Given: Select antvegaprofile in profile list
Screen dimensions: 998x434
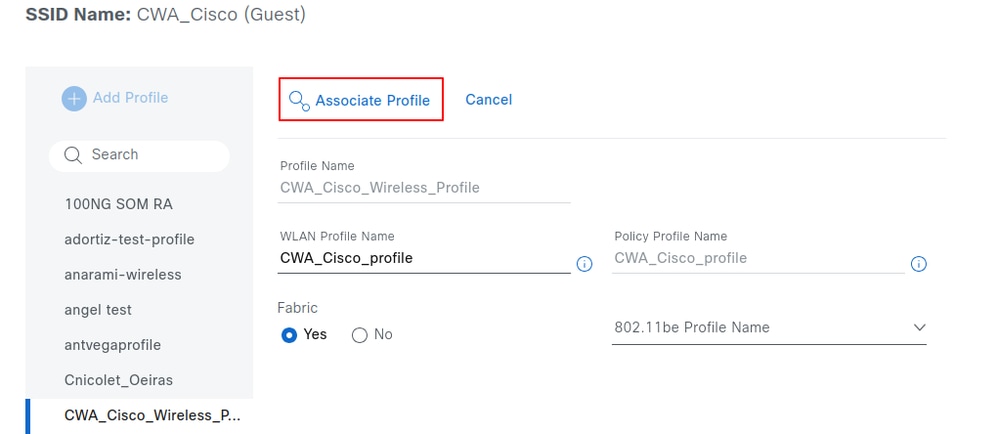Looking at the screenshot, I should click(x=112, y=345).
